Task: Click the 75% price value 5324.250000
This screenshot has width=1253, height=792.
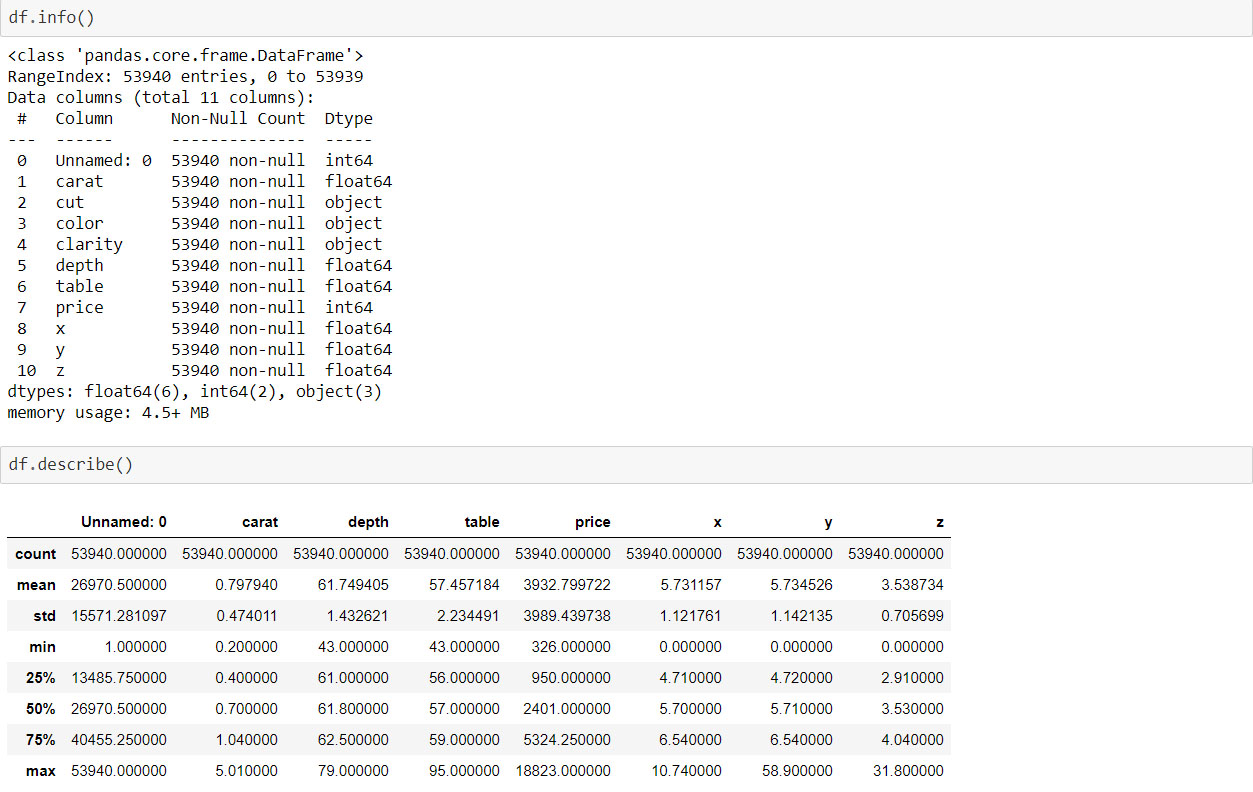Action: click(x=566, y=739)
